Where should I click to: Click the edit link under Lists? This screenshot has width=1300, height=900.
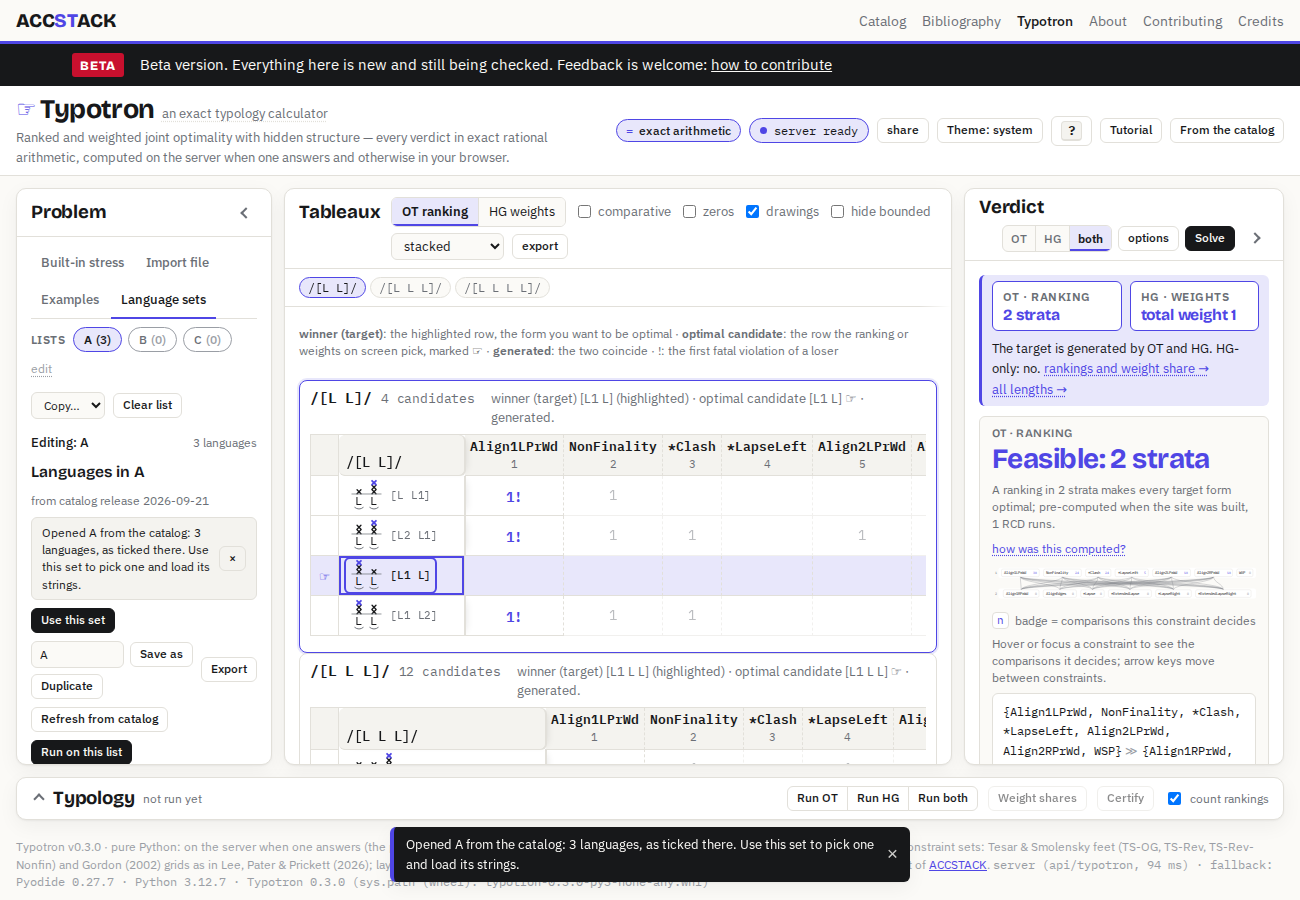[41, 369]
